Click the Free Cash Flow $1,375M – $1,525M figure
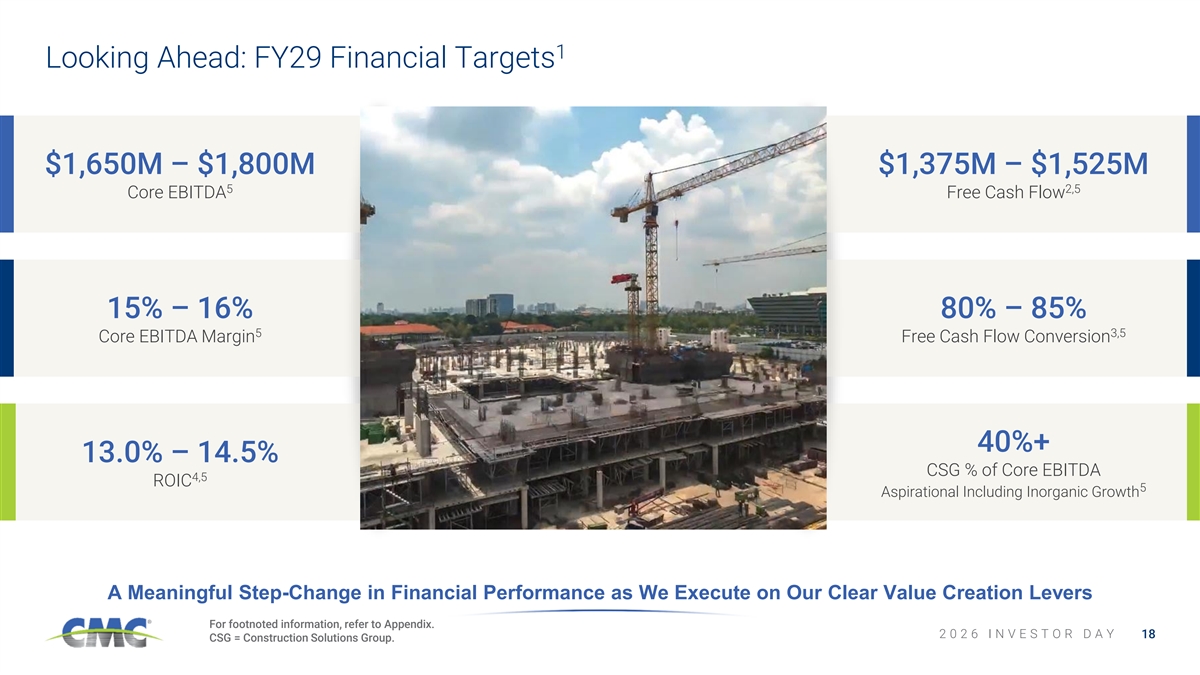This screenshot has height=675, width=1200. click(1013, 162)
